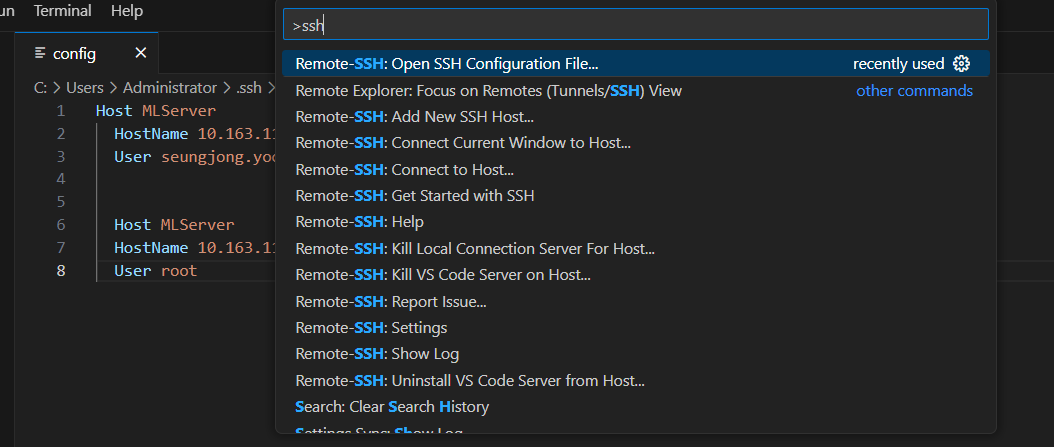The height and width of the screenshot is (447, 1054).
Task: Open Remote-SSH: Get Started with SSH
Action: [635, 196]
